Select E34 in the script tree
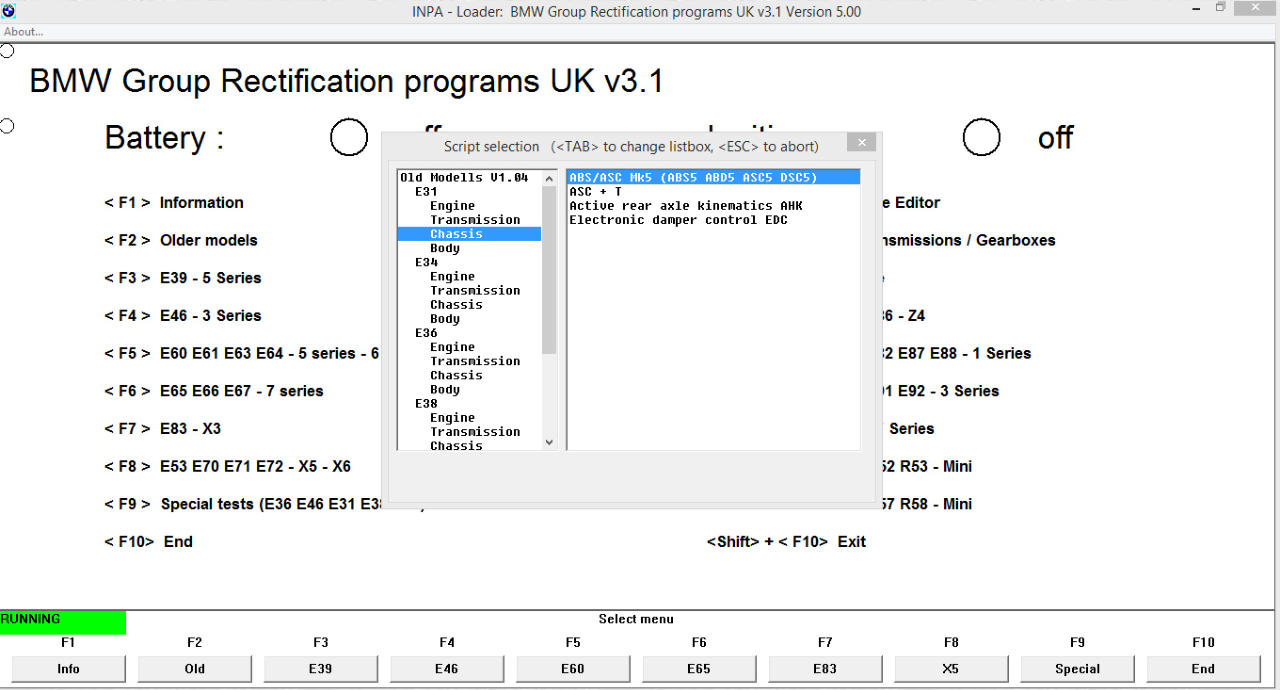Screen dimensions: 1280x690 coord(426,262)
